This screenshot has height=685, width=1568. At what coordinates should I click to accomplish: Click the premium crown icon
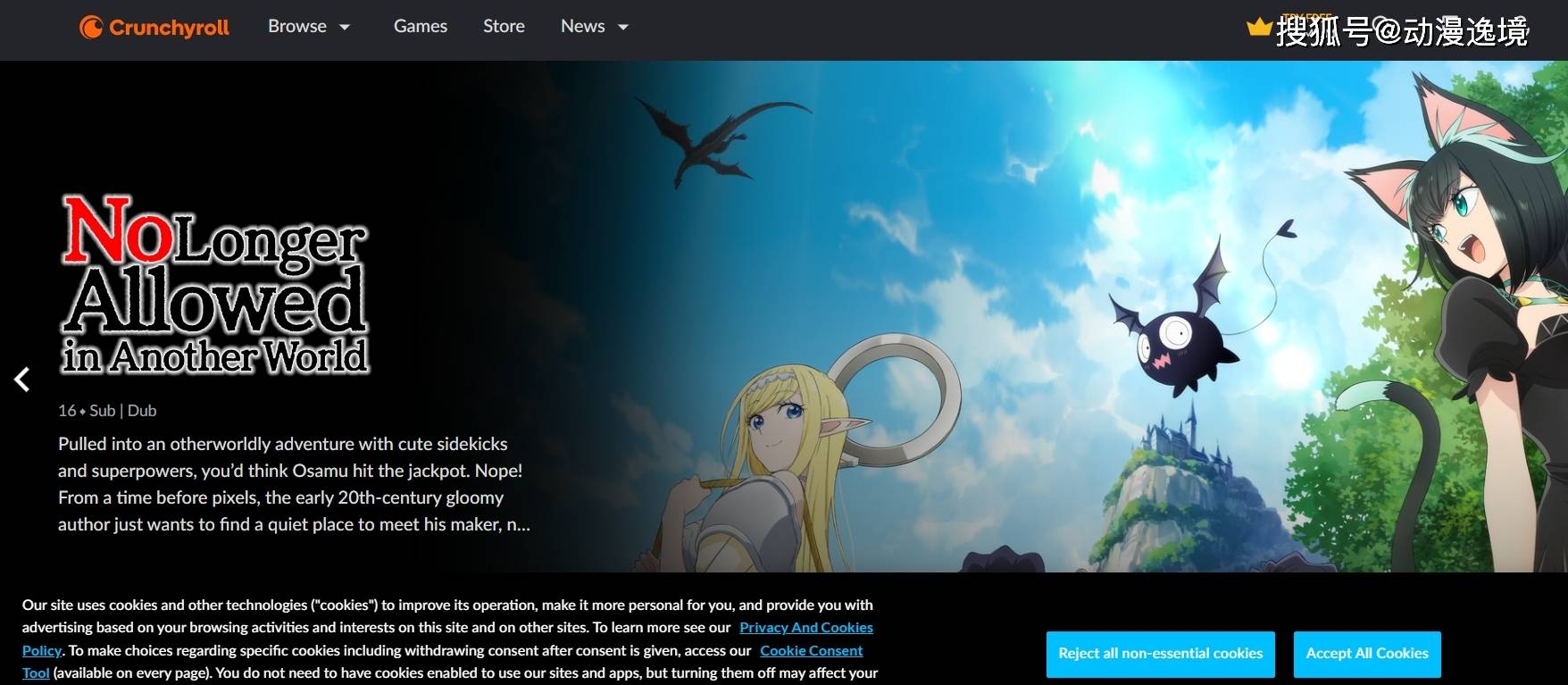click(x=1259, y=27)
